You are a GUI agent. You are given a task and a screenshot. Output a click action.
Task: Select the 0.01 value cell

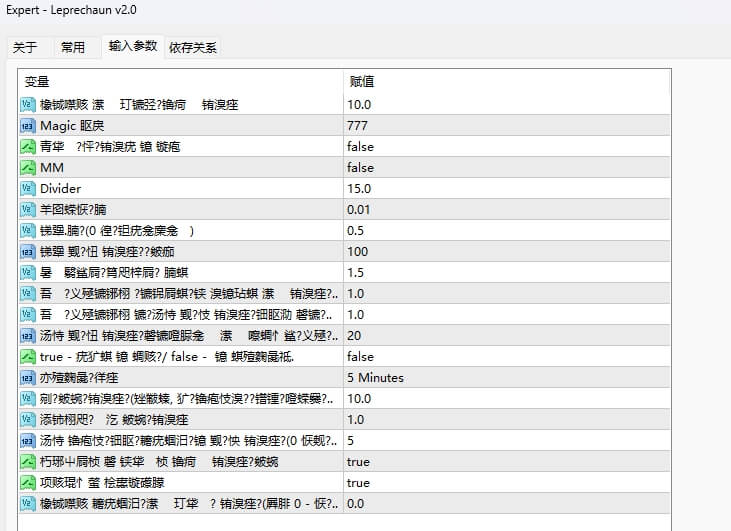(507, 210)
